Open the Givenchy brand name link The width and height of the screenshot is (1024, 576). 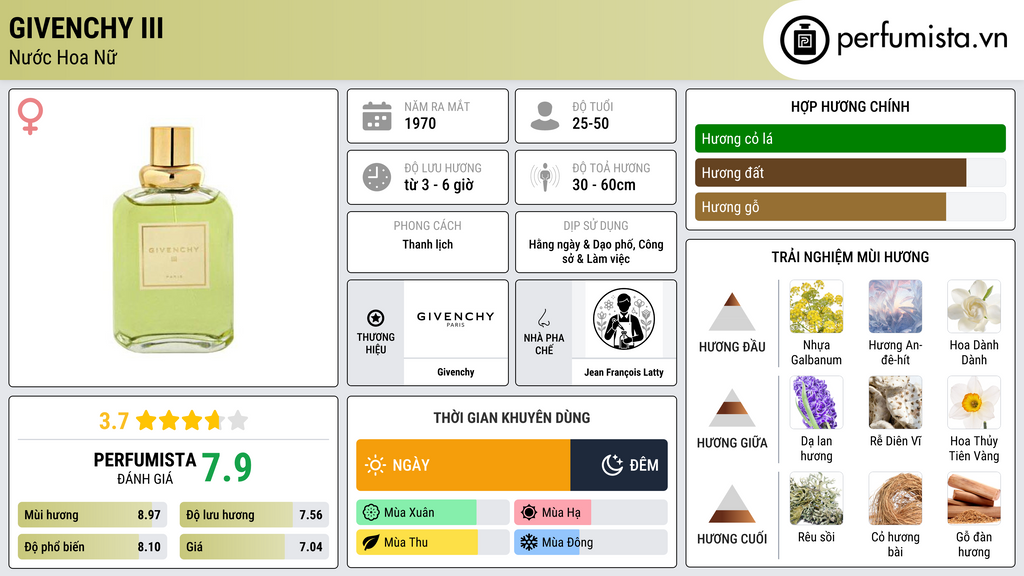click(x=455, y=372)
